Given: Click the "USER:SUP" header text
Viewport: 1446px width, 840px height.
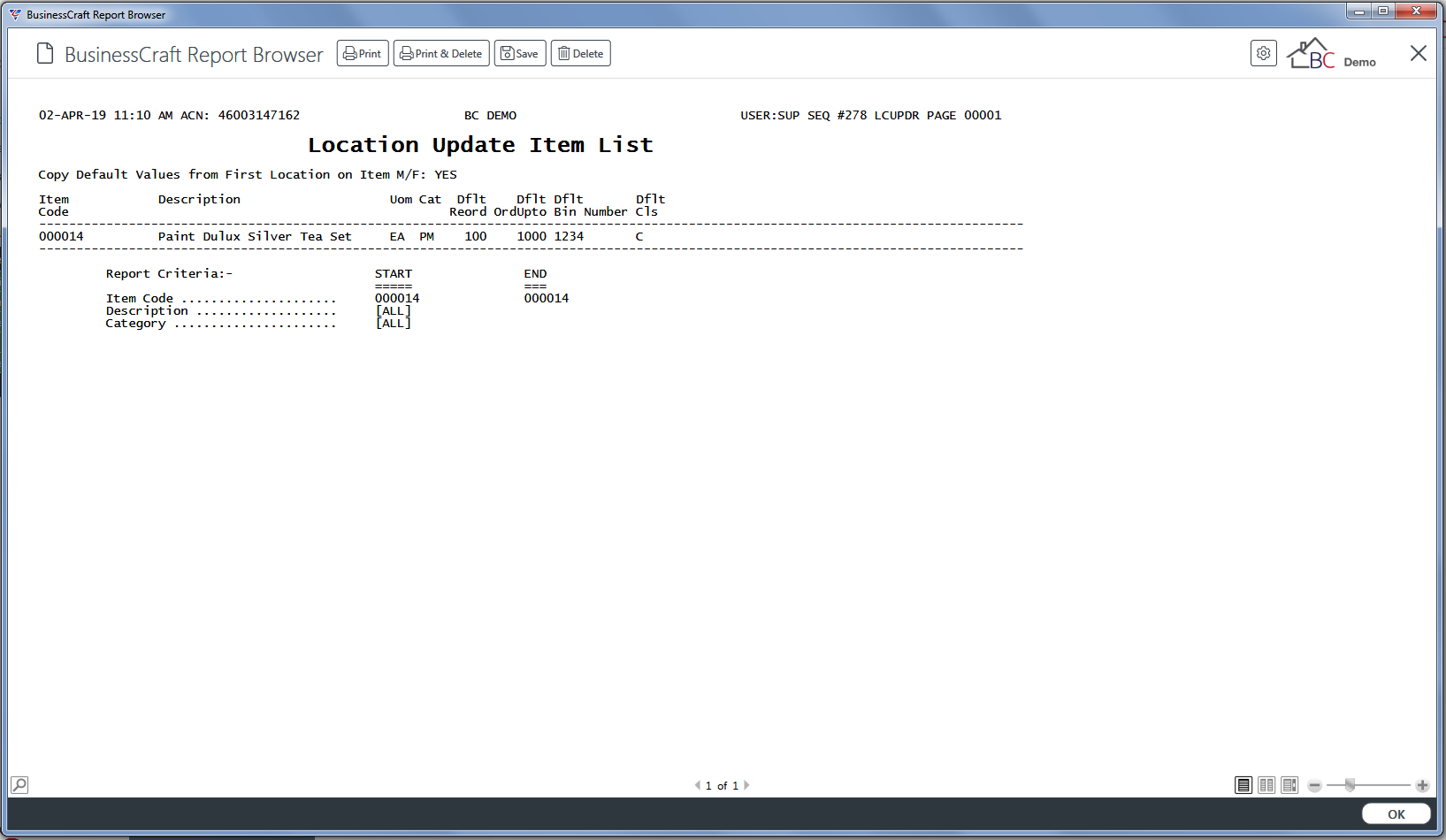Looking at the screenshot, I should tap(769, 115).
